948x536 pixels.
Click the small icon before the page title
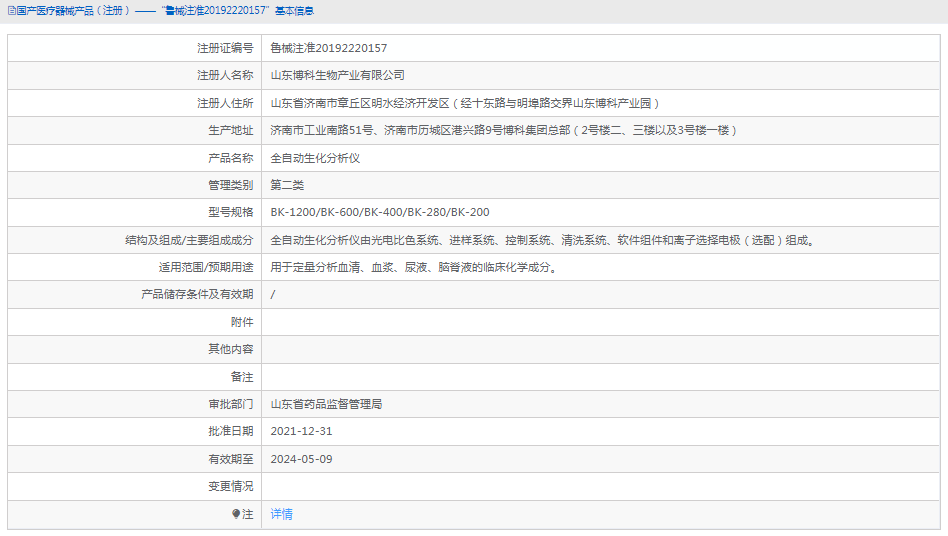click(9, 11)
